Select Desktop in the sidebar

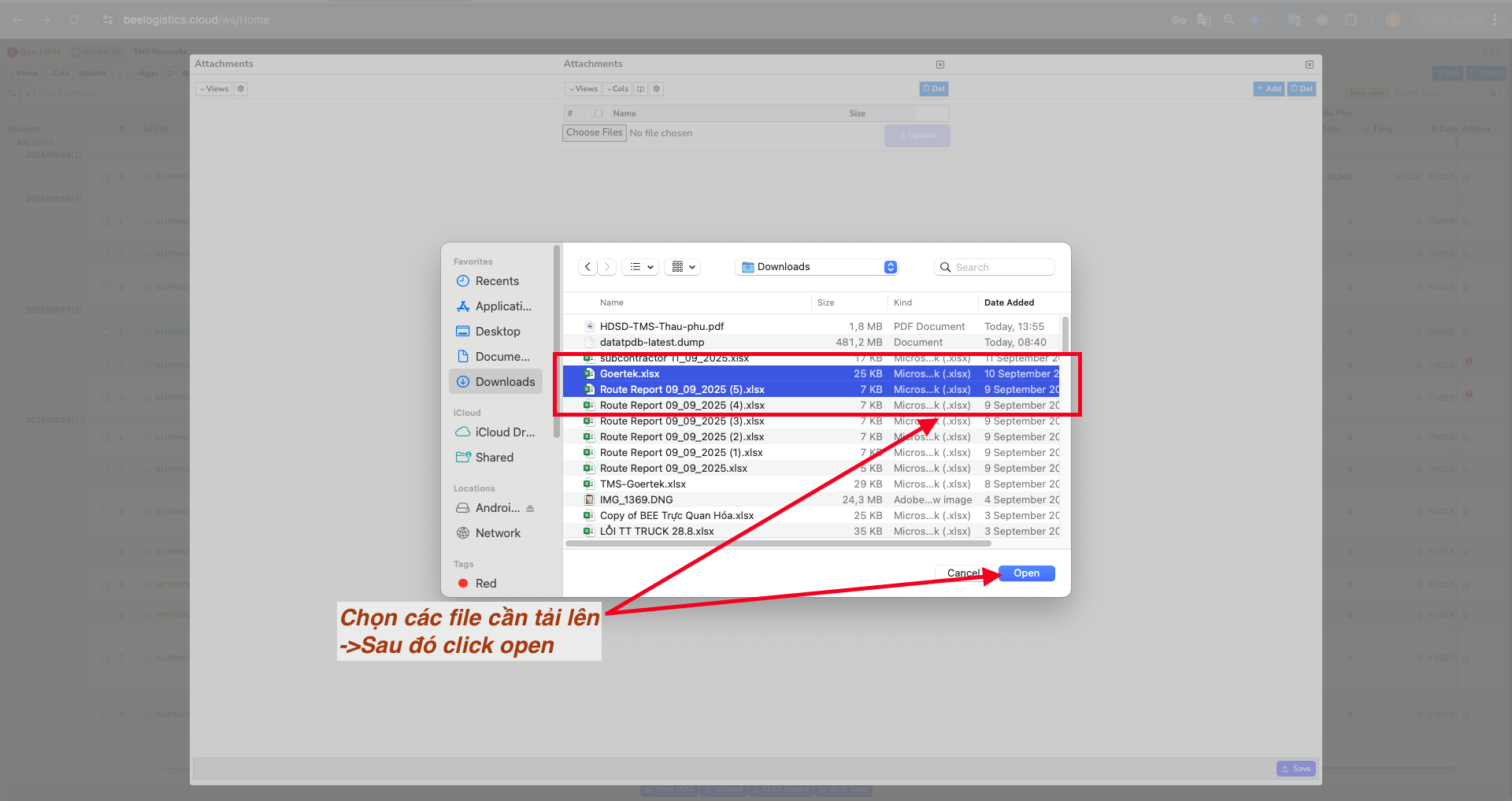[x=497, y=332]
